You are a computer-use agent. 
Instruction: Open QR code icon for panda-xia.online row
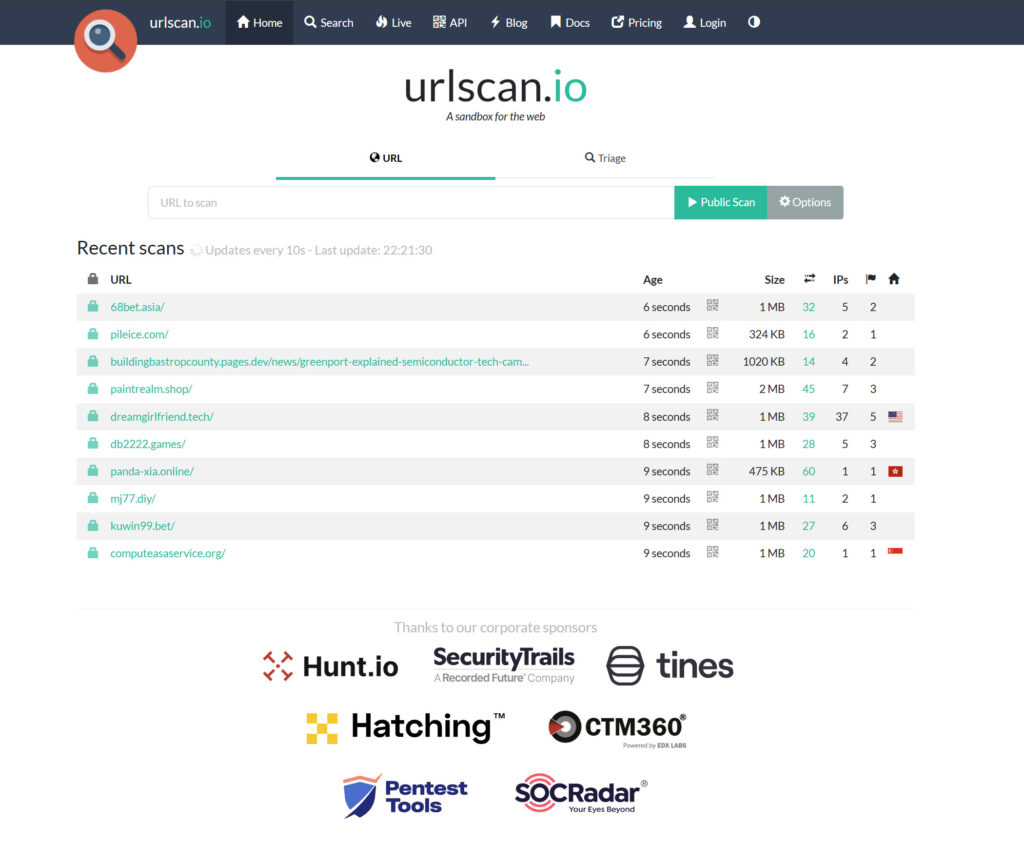(712, 470)
